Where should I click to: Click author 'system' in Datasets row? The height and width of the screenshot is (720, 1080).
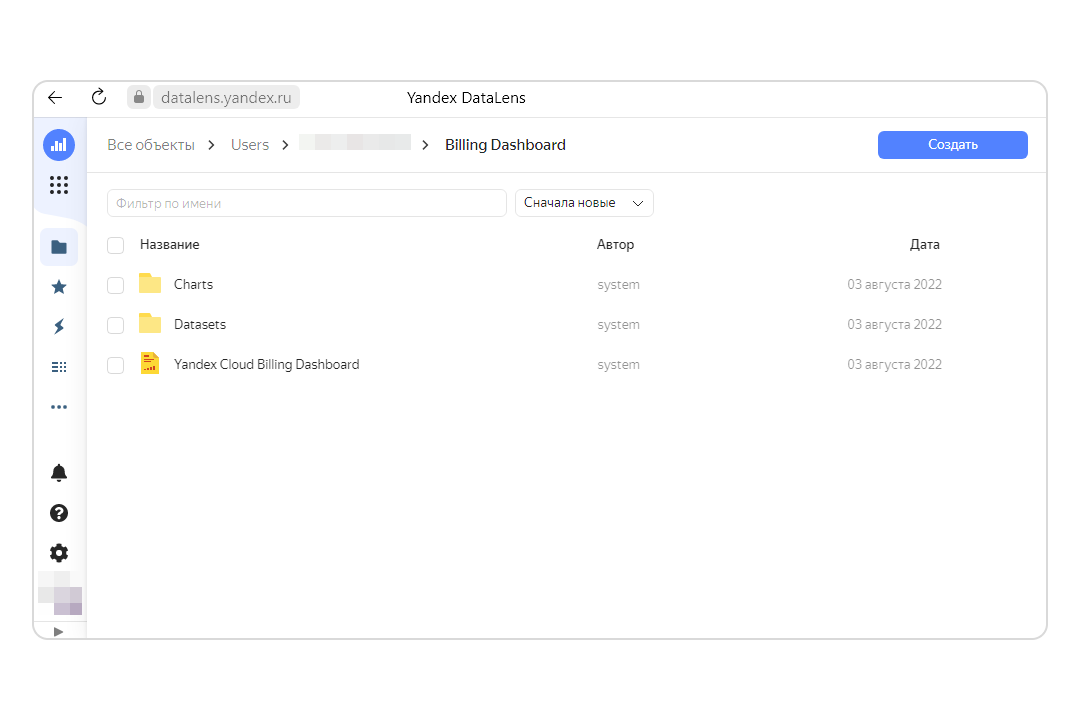619,325
